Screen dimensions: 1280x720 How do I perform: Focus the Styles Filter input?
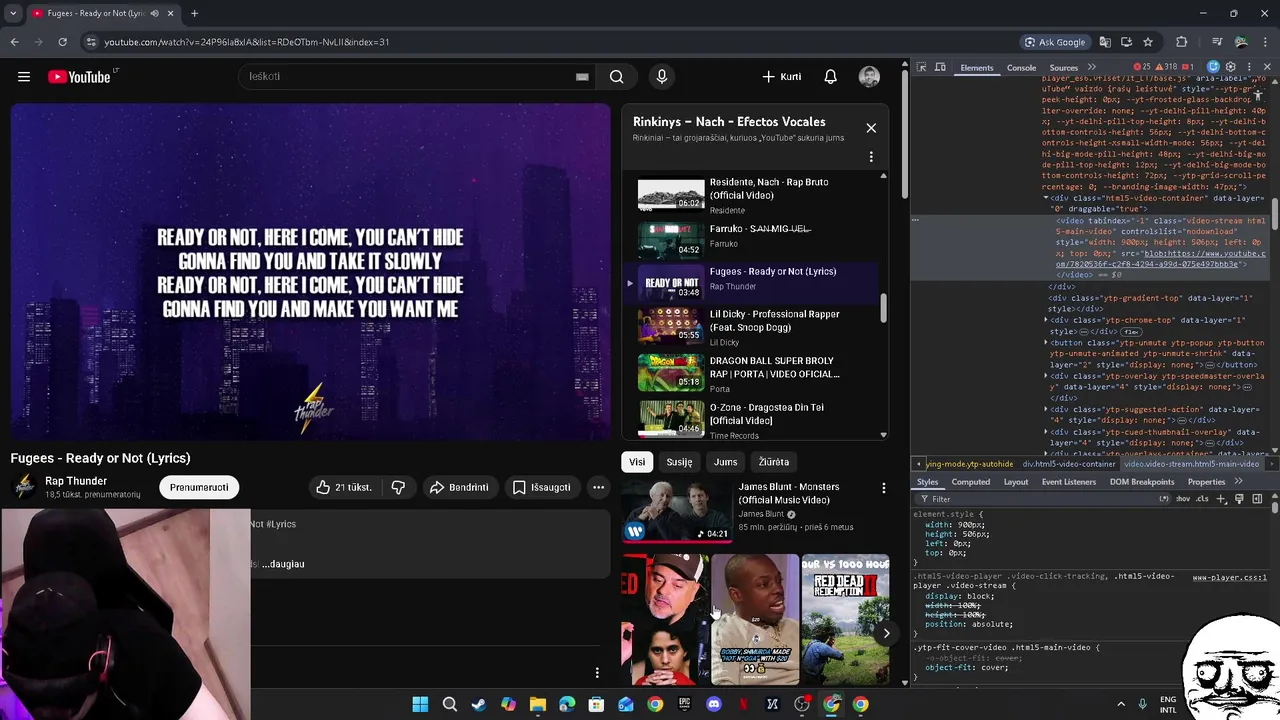coord(1040,498)
